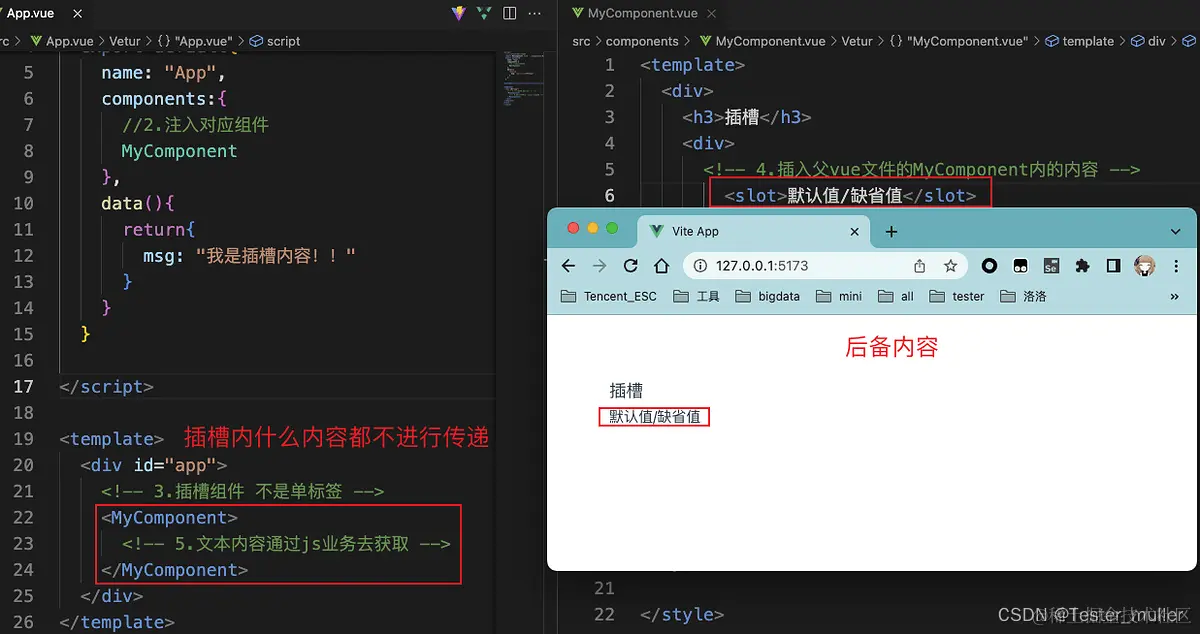The height and width of the screenshot is (634, 1200).
Task: Open the browser extensions puzzle piece icon
Action: coord(1082,266)
